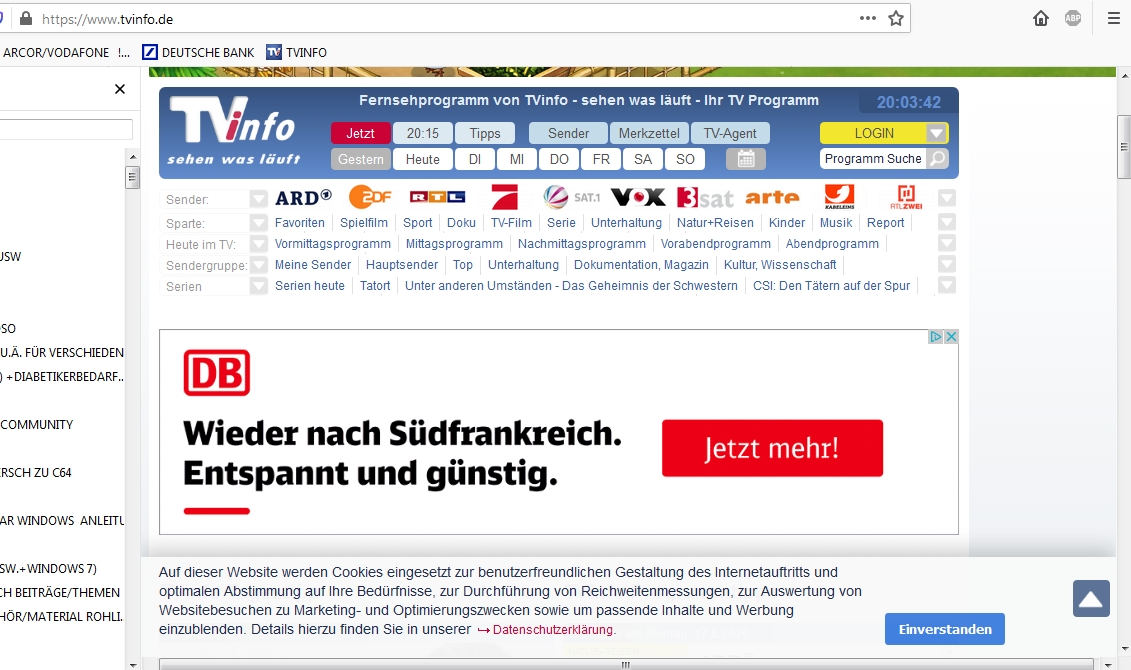The width and height of the screenshot is (1131, 670).
Task: Open the Datenschutzerklärung link
Action: point(553,630)
